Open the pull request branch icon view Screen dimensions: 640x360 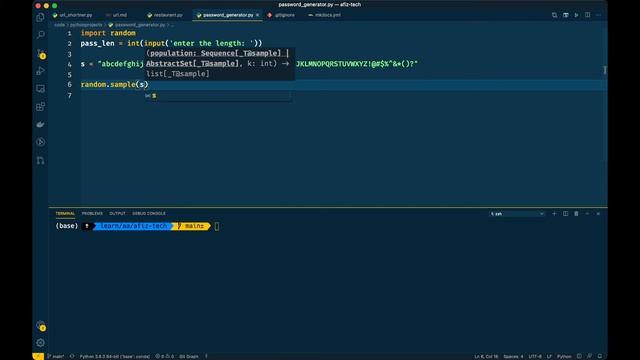tap(40, 160)
